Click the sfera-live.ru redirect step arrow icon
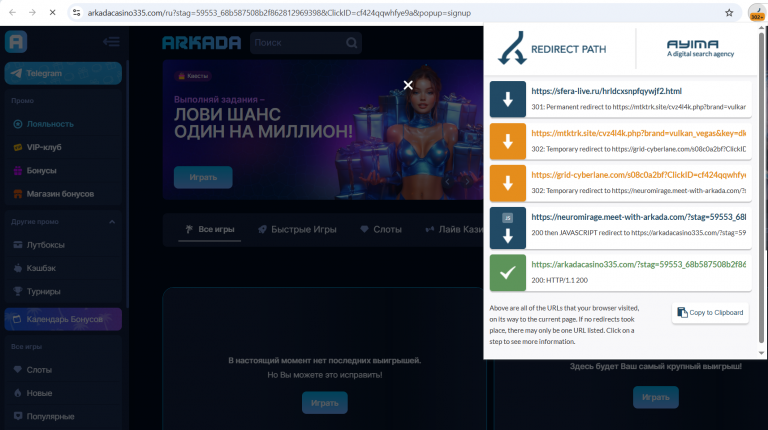The width and height of the screenshot is (768, 430). coord(508,99)
